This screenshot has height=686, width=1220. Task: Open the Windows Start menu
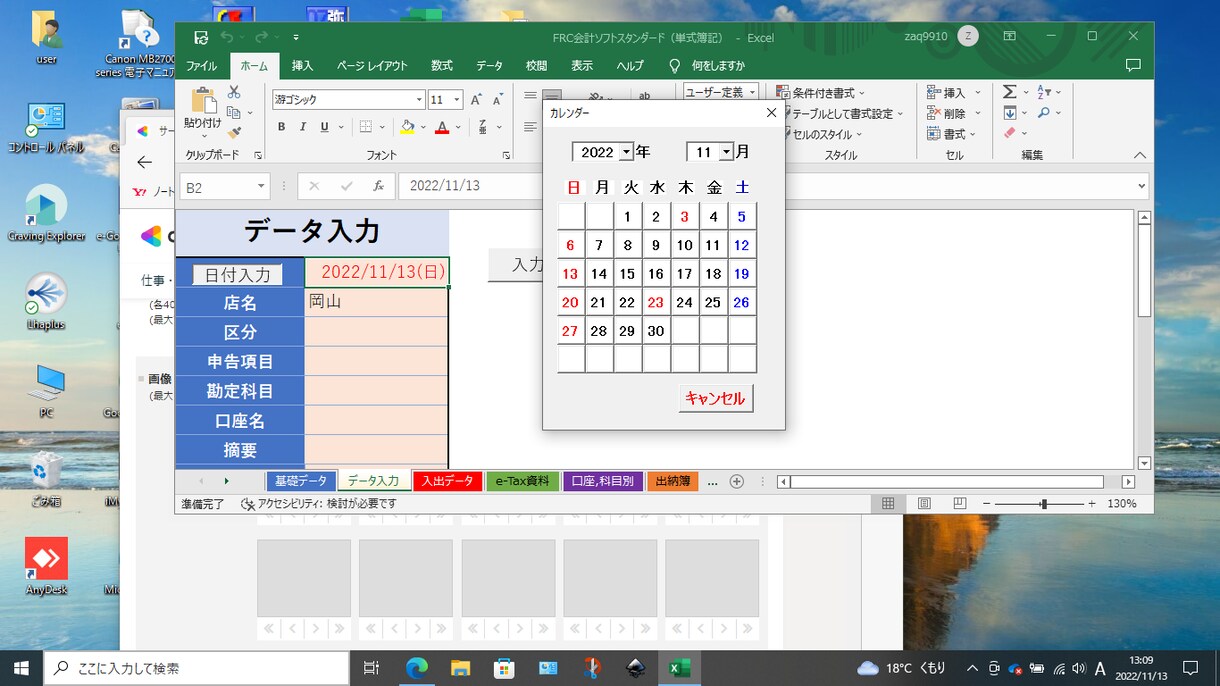[20, 667]
